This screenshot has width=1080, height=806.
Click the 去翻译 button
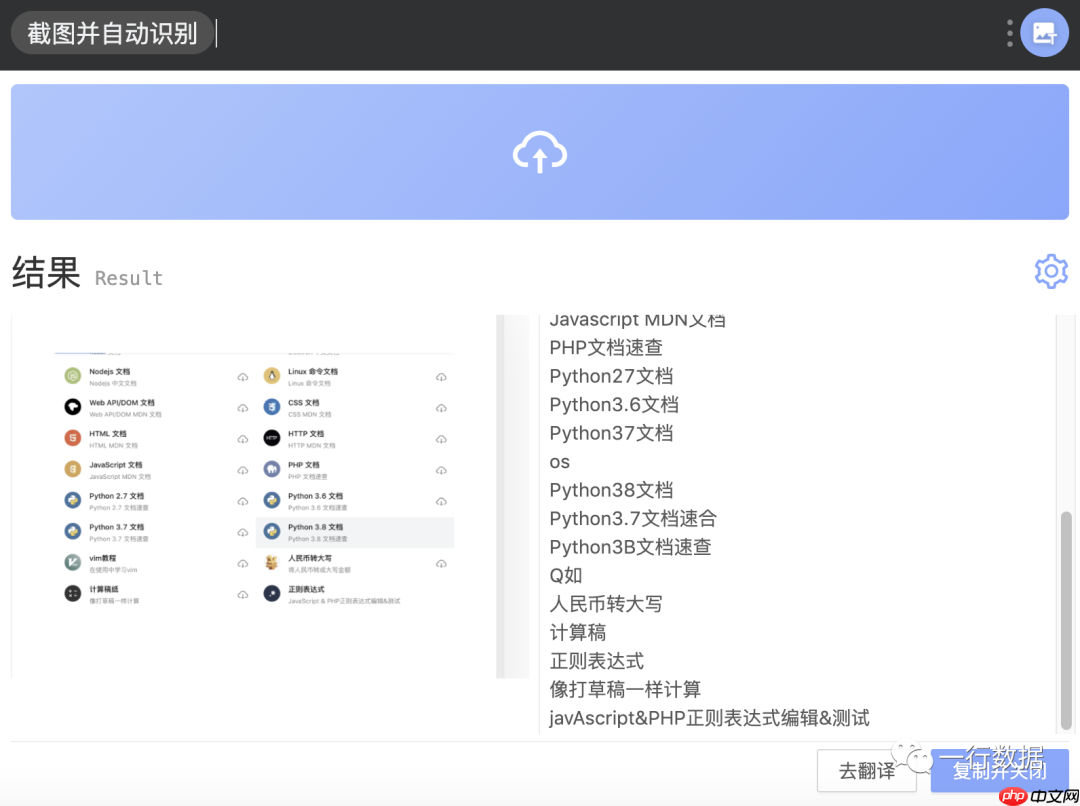[x=866, y=771]
